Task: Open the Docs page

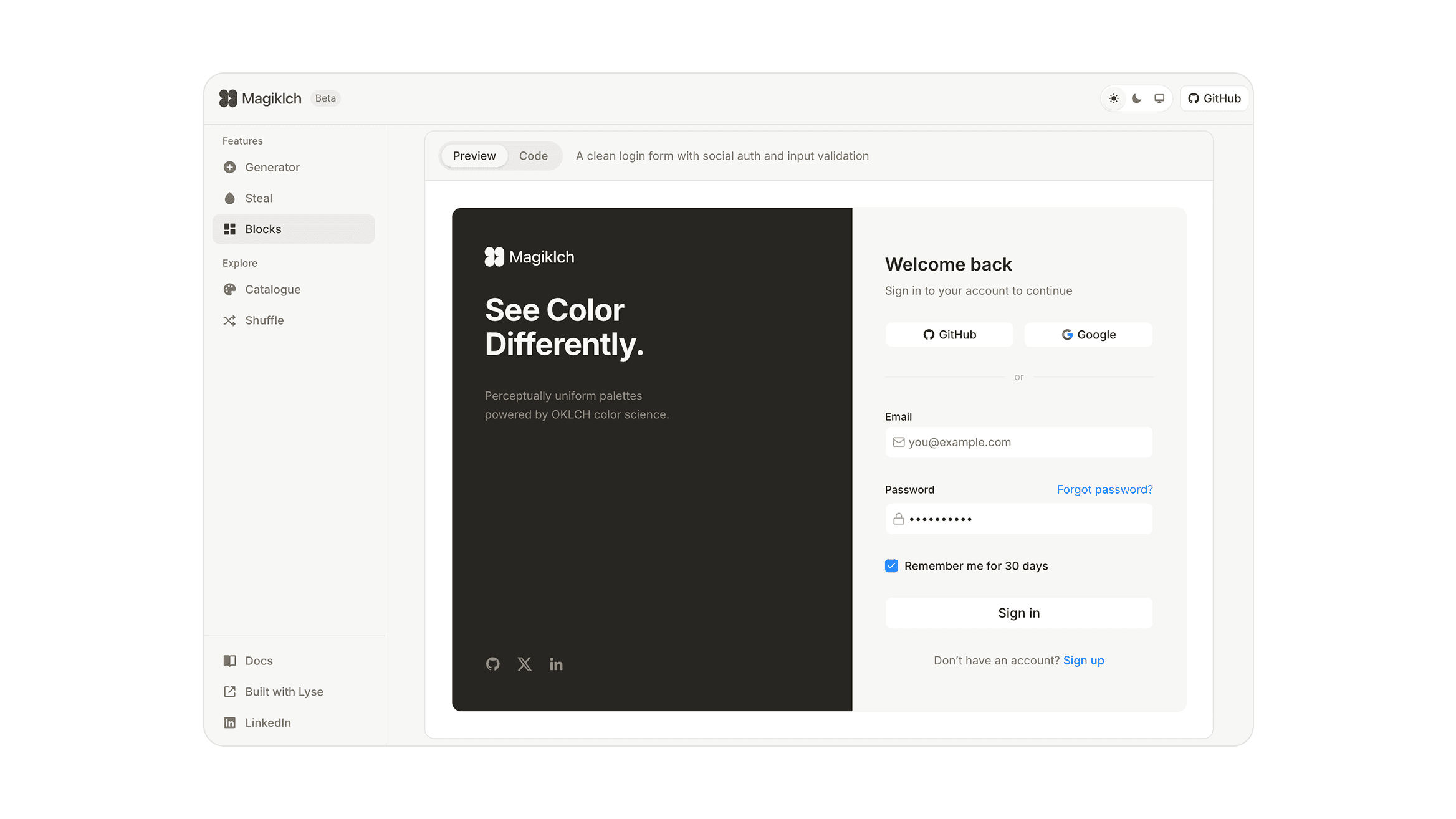Action: [x=259, y=661]
